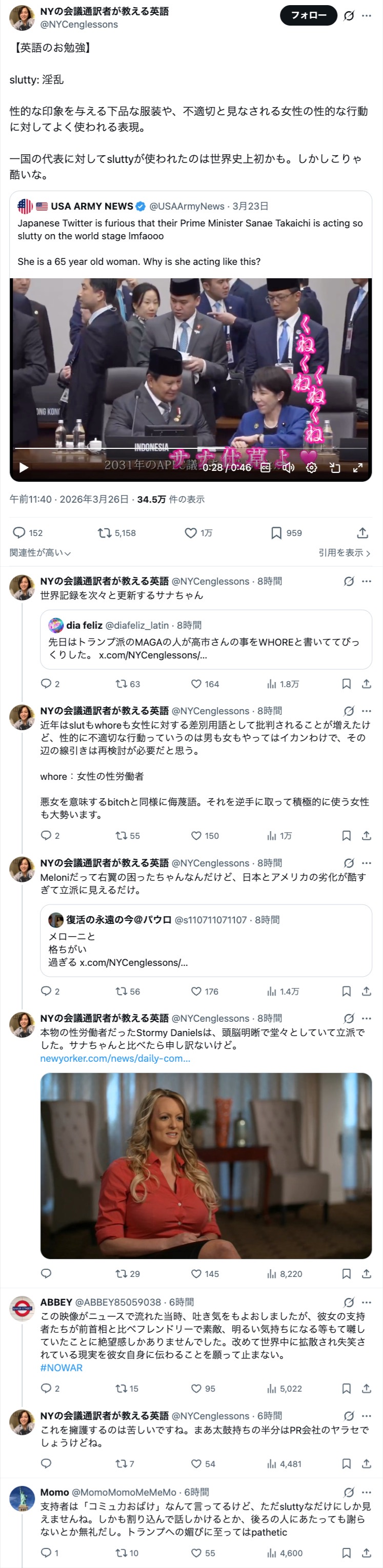Image resolution: width=383 pixels, height=1568 pixels.
Task: Click the フォロー follow button
Action: click(308, 15)
